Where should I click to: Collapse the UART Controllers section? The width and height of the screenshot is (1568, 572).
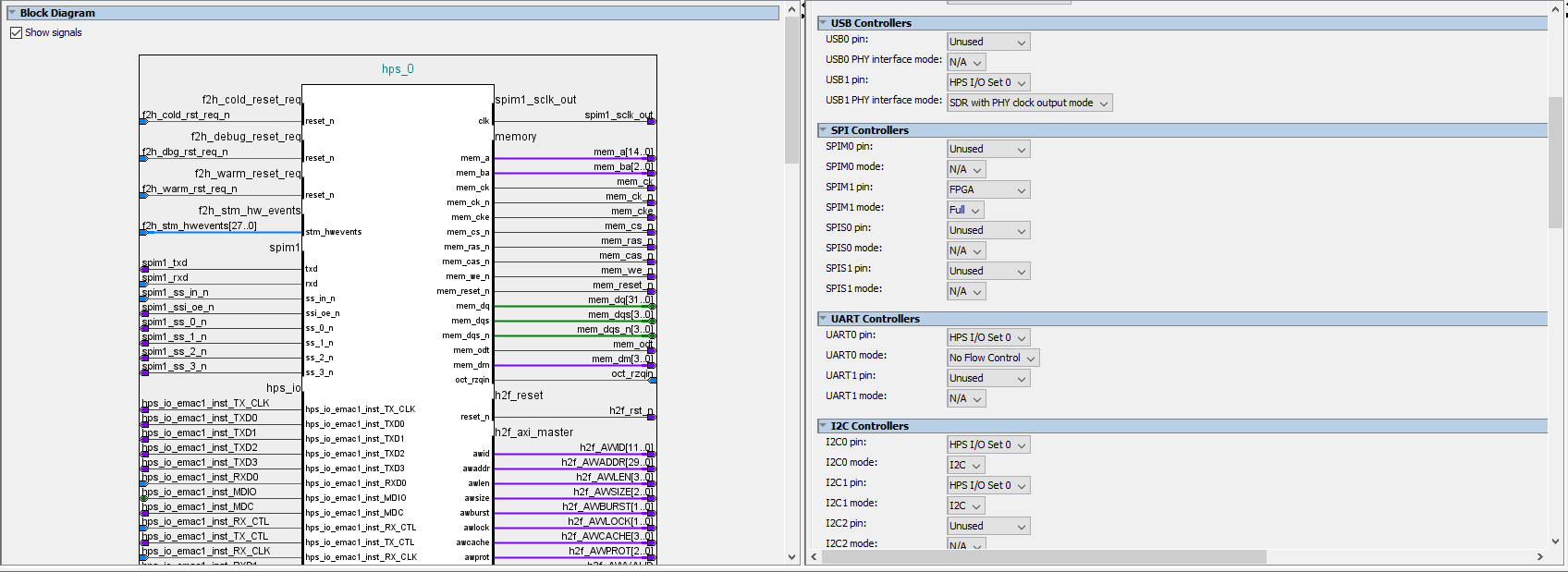[823, 319]
